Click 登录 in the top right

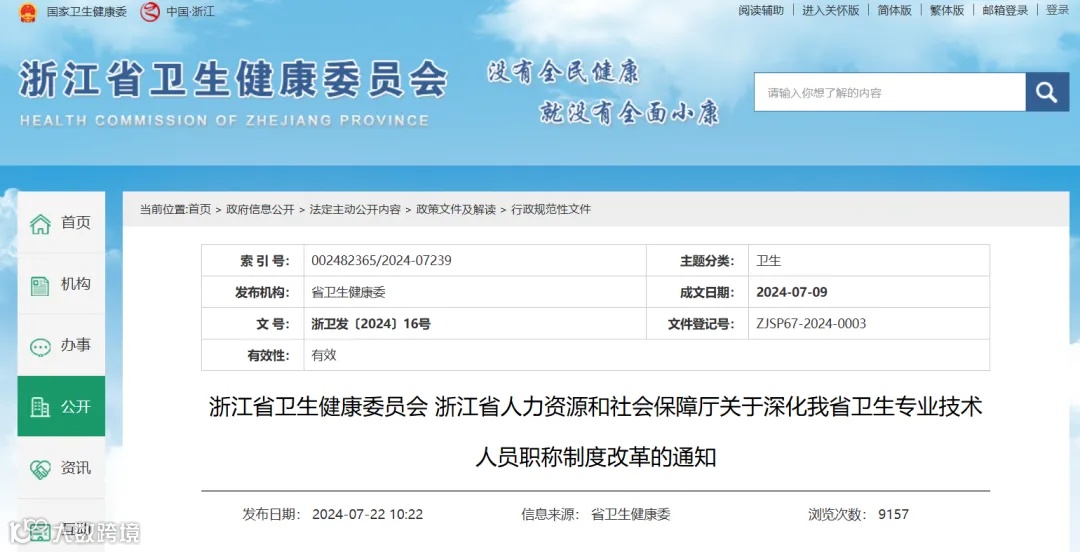point(1057,10)
